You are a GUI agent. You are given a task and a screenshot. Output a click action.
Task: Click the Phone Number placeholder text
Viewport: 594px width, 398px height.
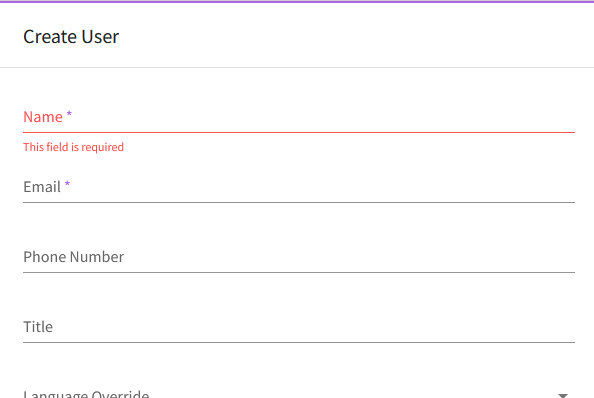(73, 257)
